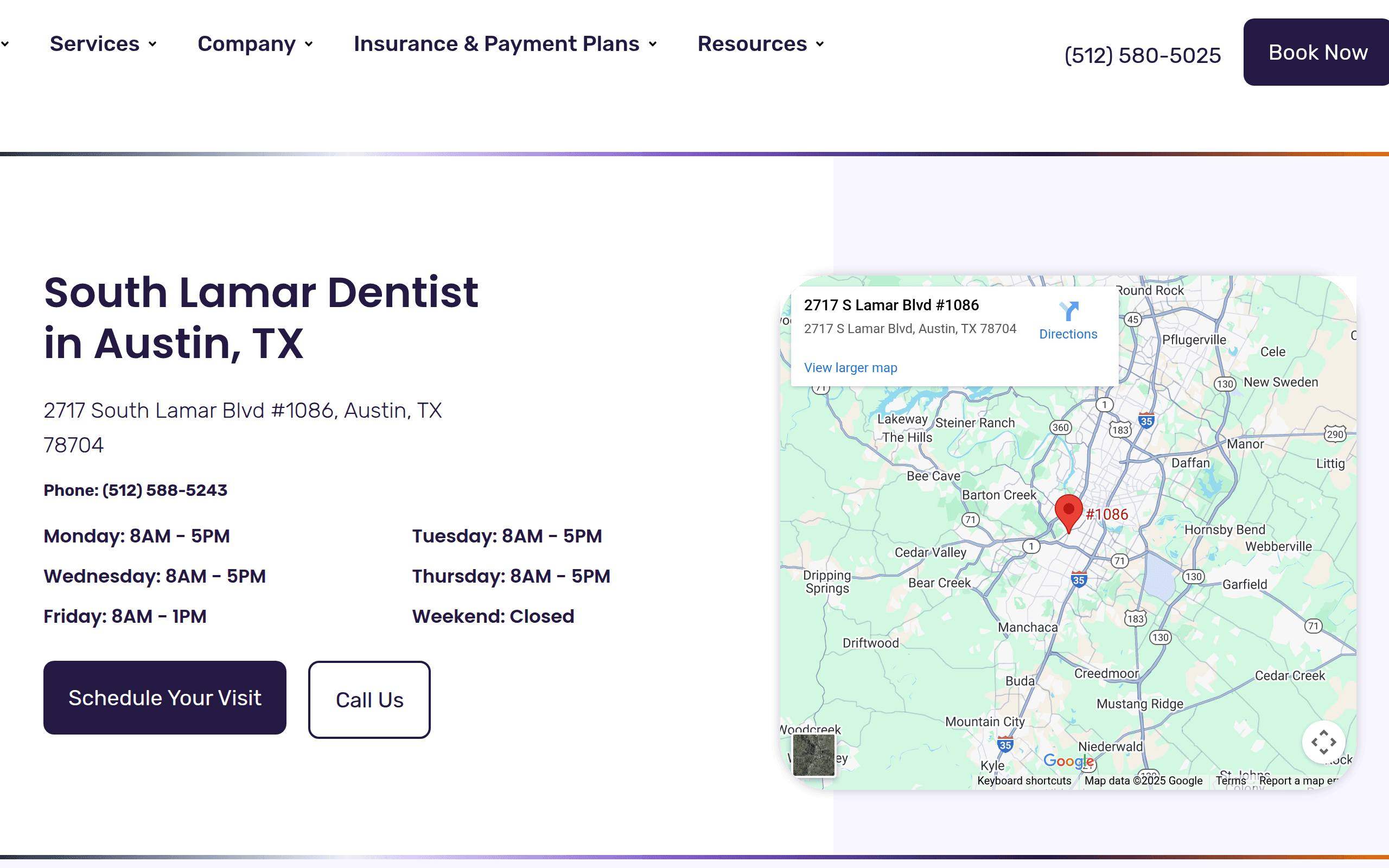This screenshot has width=1389, height=868.
Task: Expand the Resources dropdown chevron
Action: [x=820, y=43]
